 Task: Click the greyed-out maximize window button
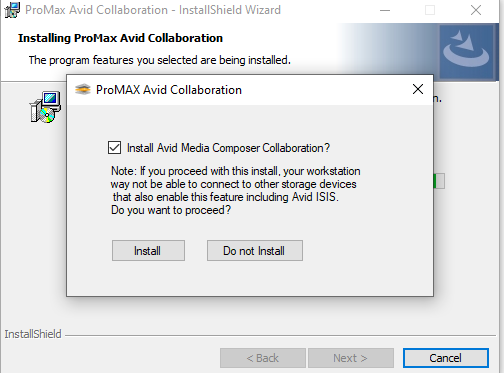click(430, 10)
